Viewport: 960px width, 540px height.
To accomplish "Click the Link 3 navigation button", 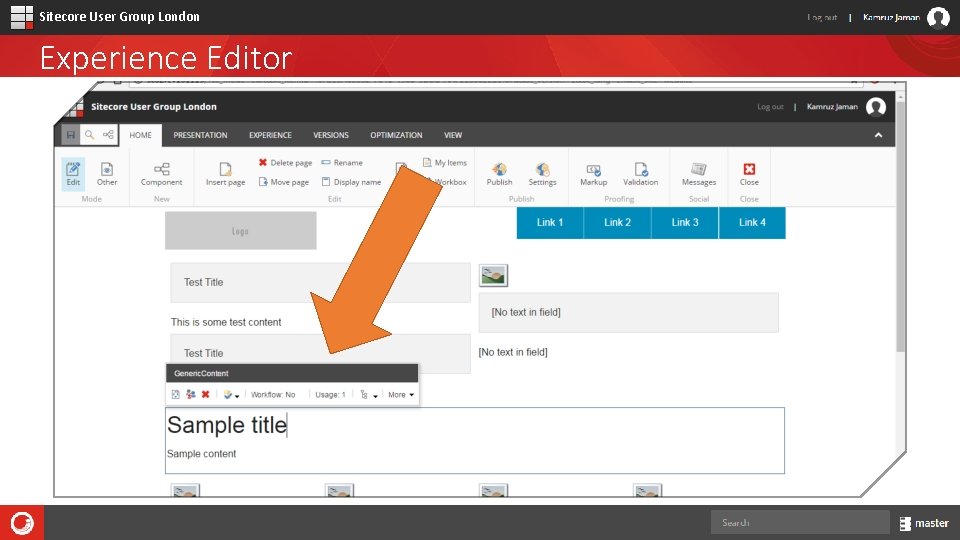I will 684,223.
